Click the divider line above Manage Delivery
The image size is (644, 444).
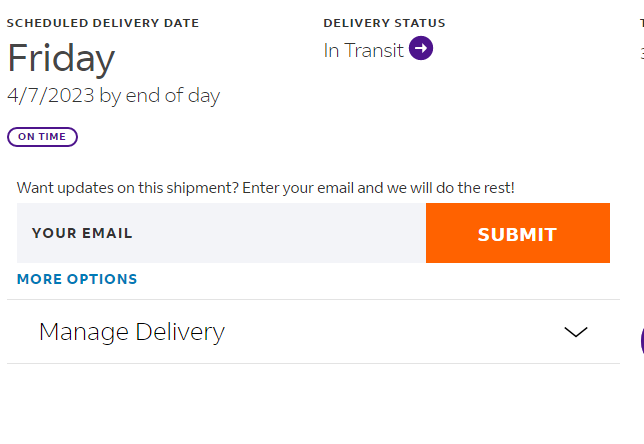313,299
